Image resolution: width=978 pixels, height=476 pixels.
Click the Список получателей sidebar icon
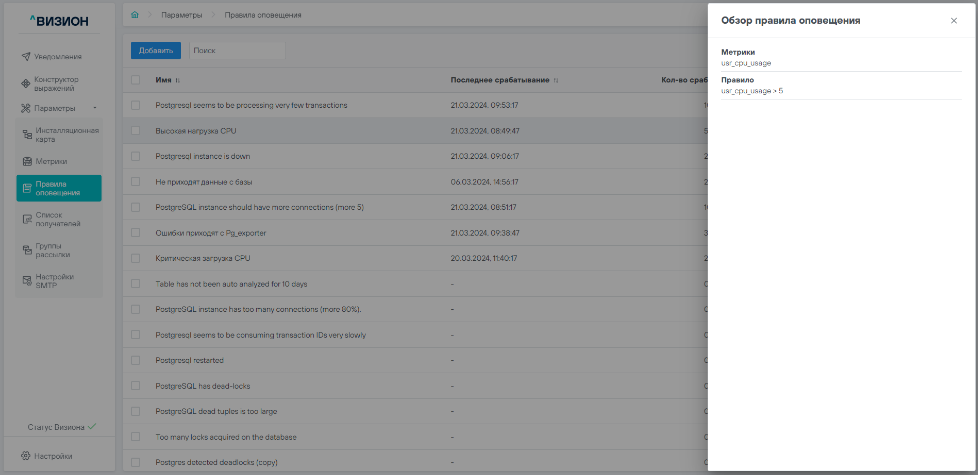click(28, 219)
